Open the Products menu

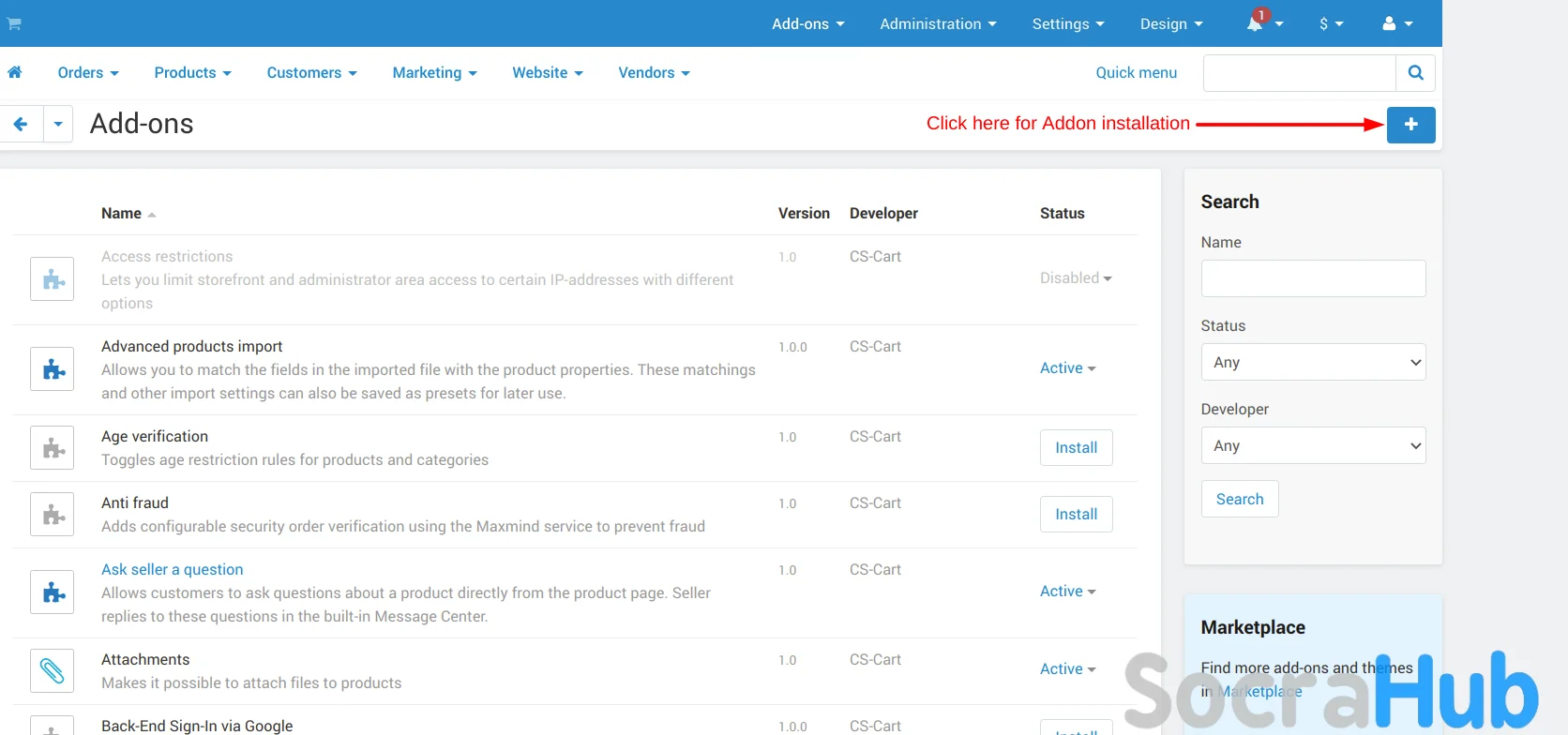(x=192, y=73)
